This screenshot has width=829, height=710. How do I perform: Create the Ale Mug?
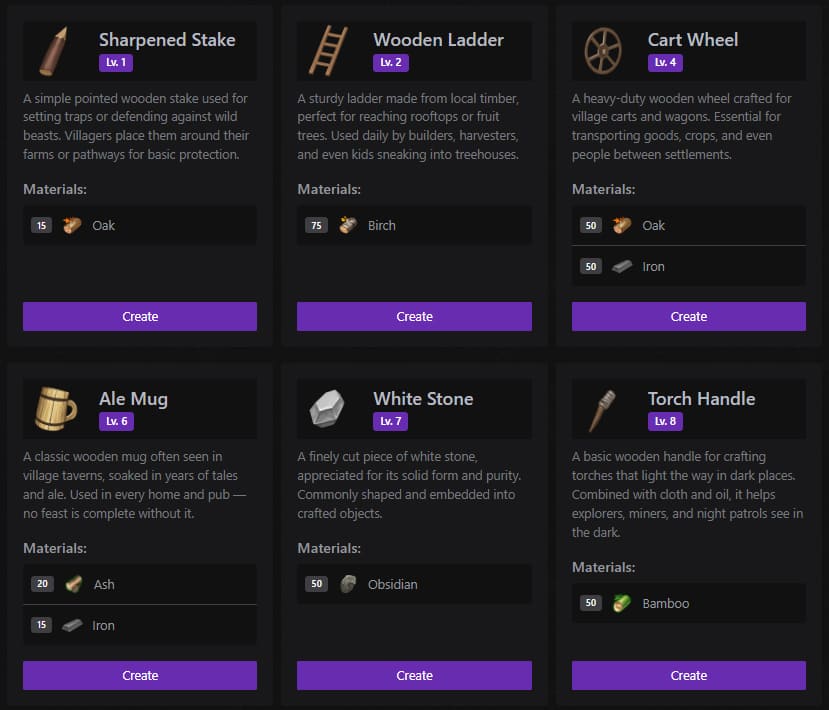click(140, 675)
